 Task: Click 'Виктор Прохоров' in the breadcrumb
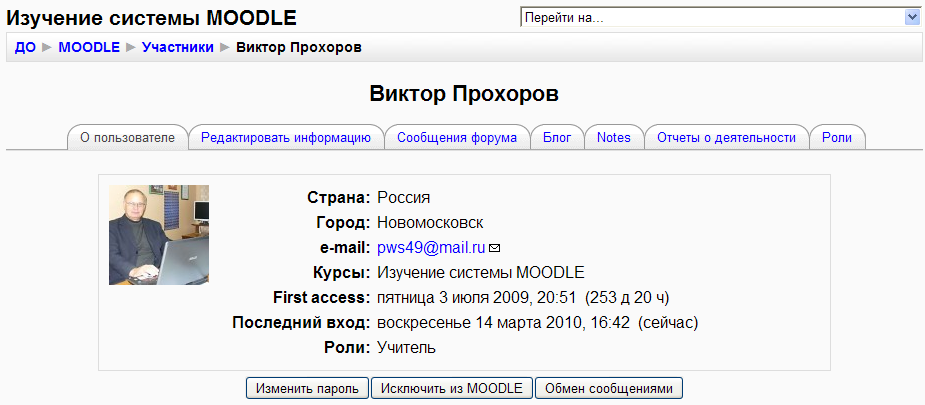tap(299, 48)
